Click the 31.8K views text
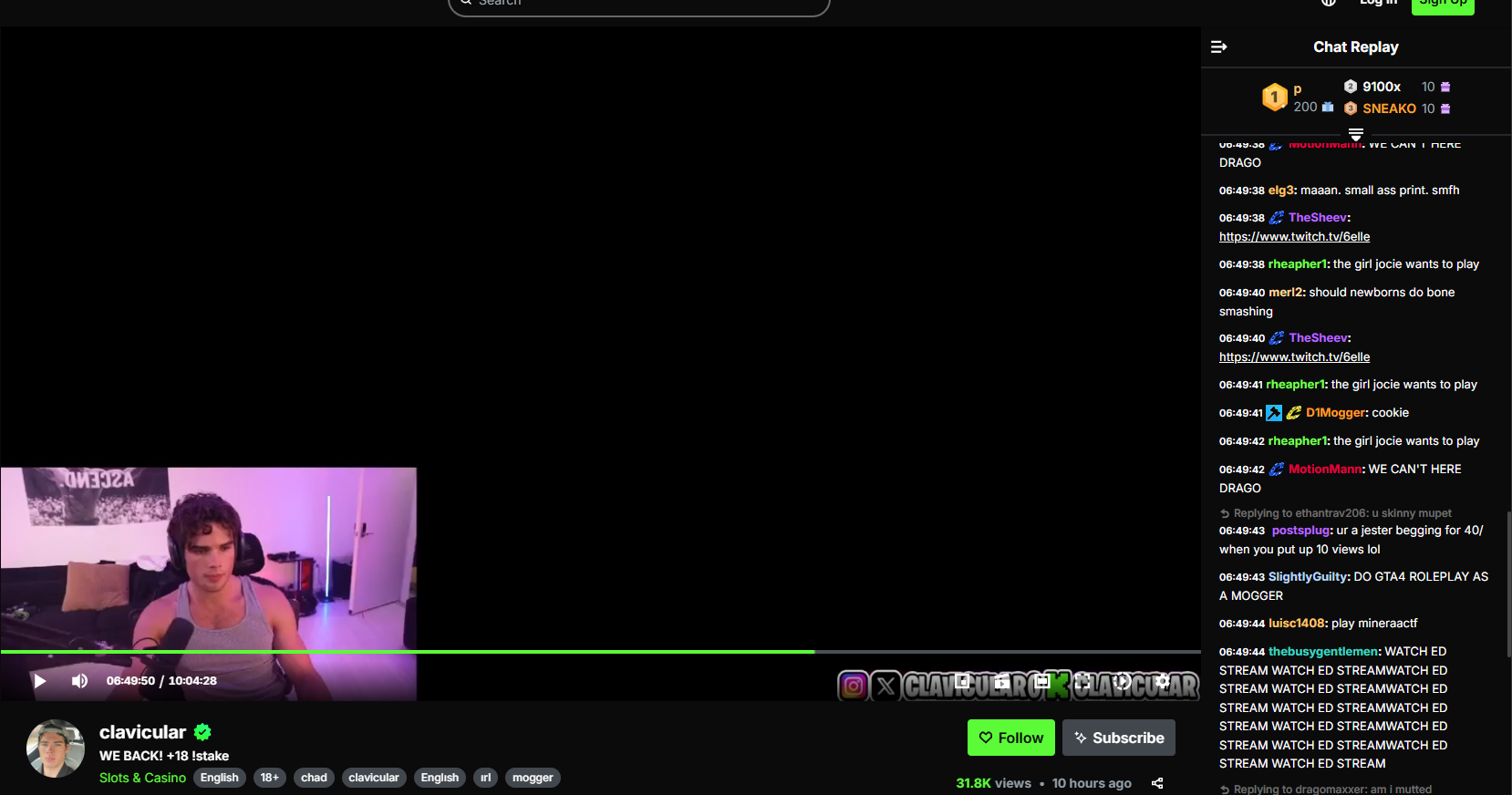Image resolution: width=1512 pixels, height=795 pixels. [x=993, y=783]
